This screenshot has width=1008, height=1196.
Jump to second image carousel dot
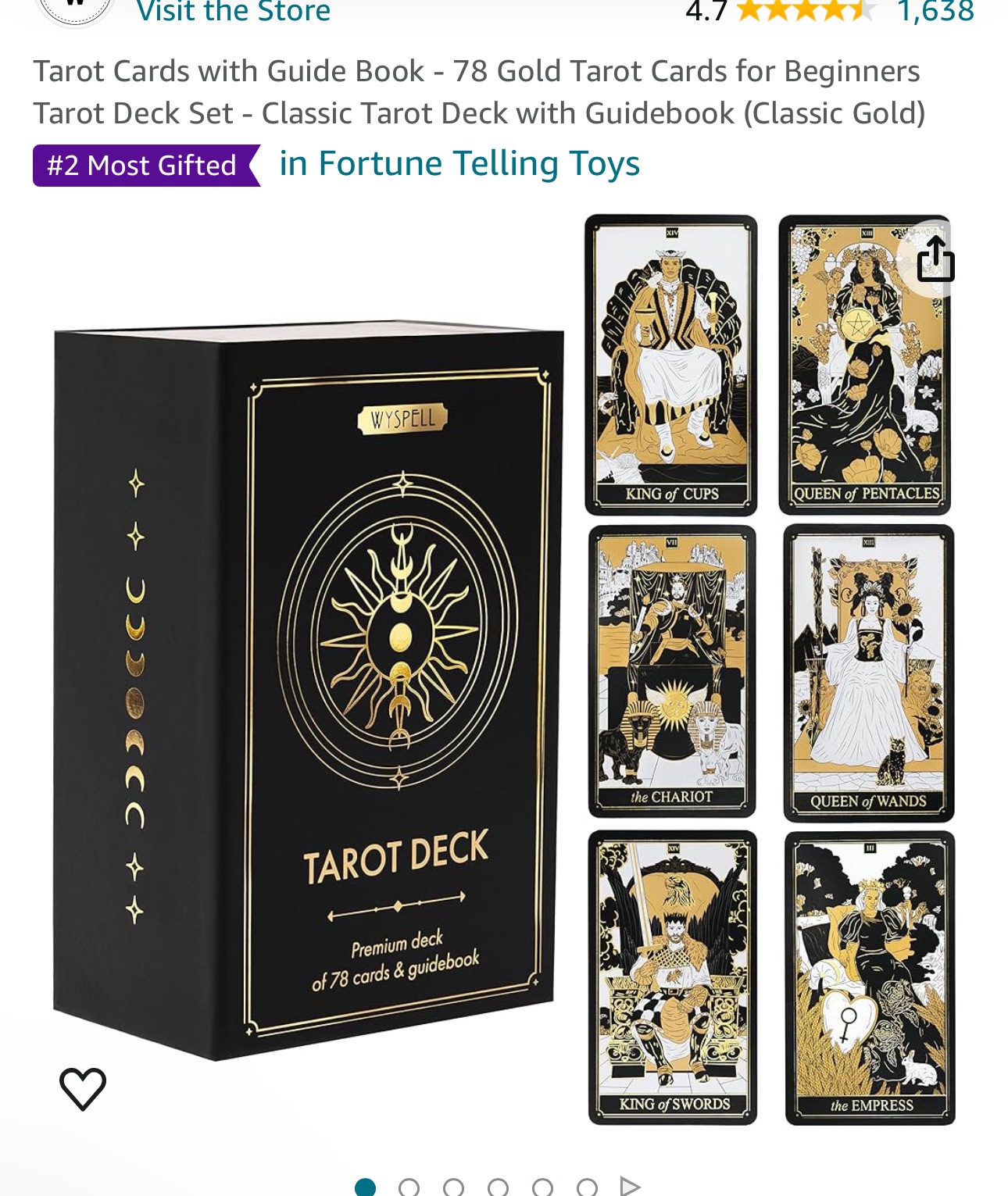click(x=409, y=1187)
